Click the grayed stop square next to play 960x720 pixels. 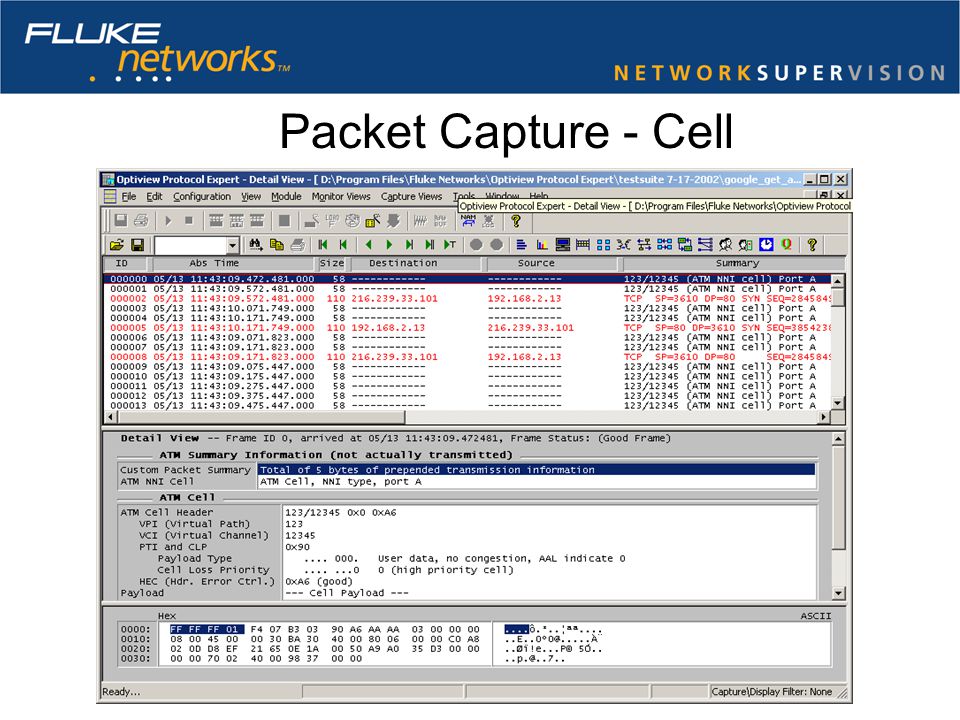click(x=189, y=220)
